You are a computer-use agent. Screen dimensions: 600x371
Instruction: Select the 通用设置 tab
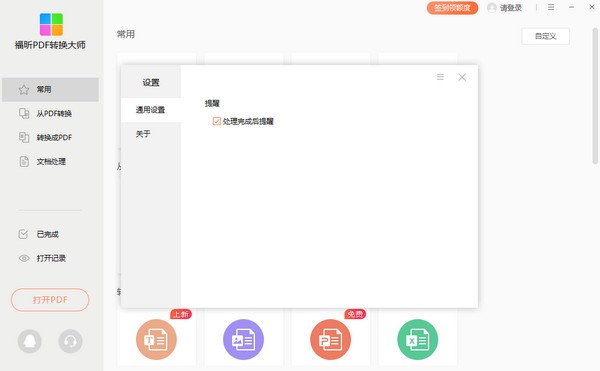click(151, 110)
